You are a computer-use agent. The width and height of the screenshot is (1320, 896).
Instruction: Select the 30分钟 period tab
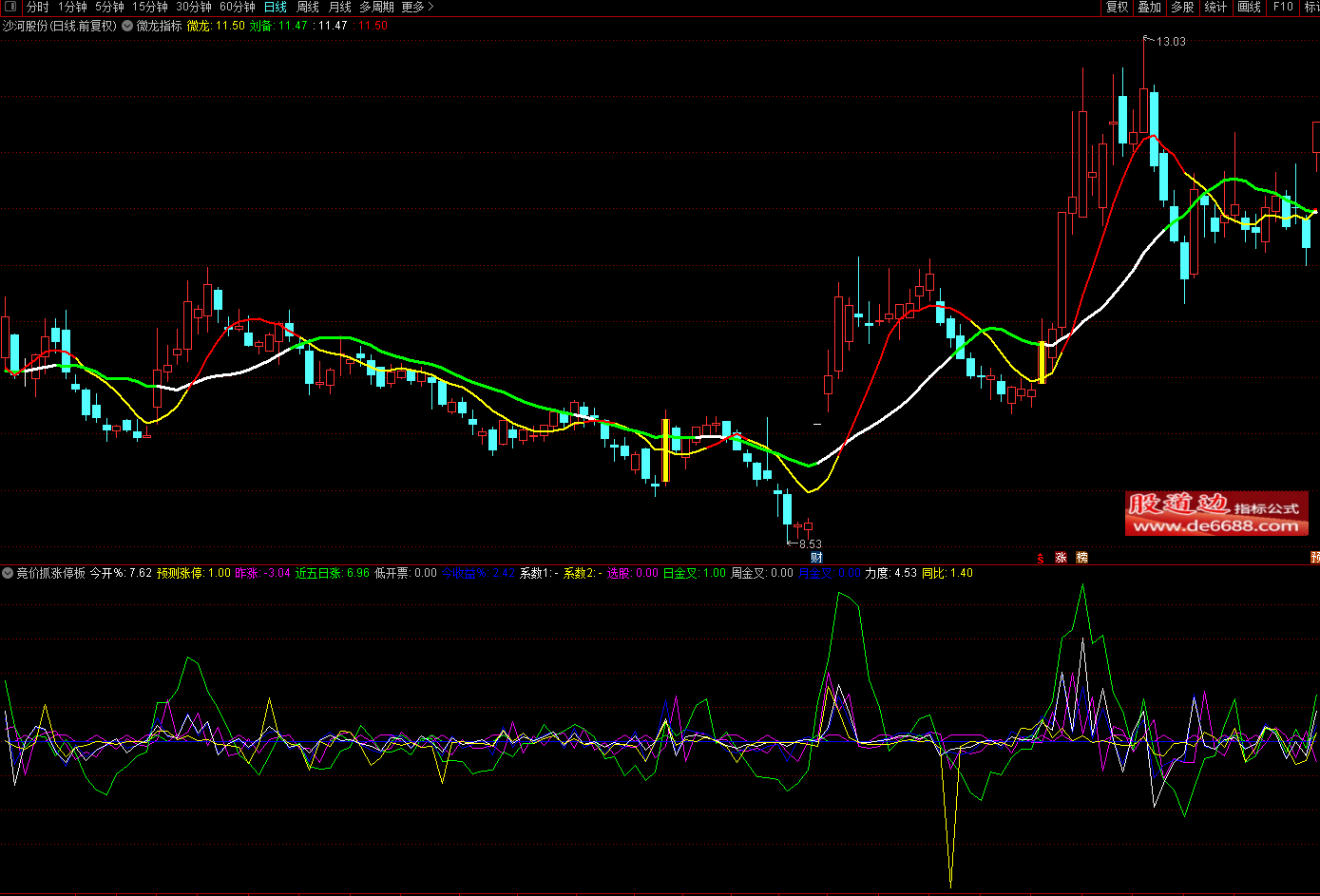194,7
